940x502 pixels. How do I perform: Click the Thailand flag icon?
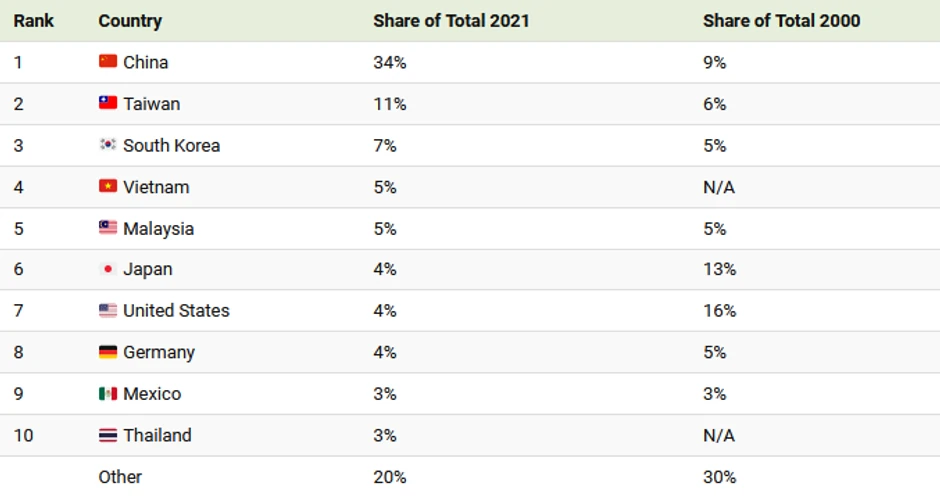[108, 435]
